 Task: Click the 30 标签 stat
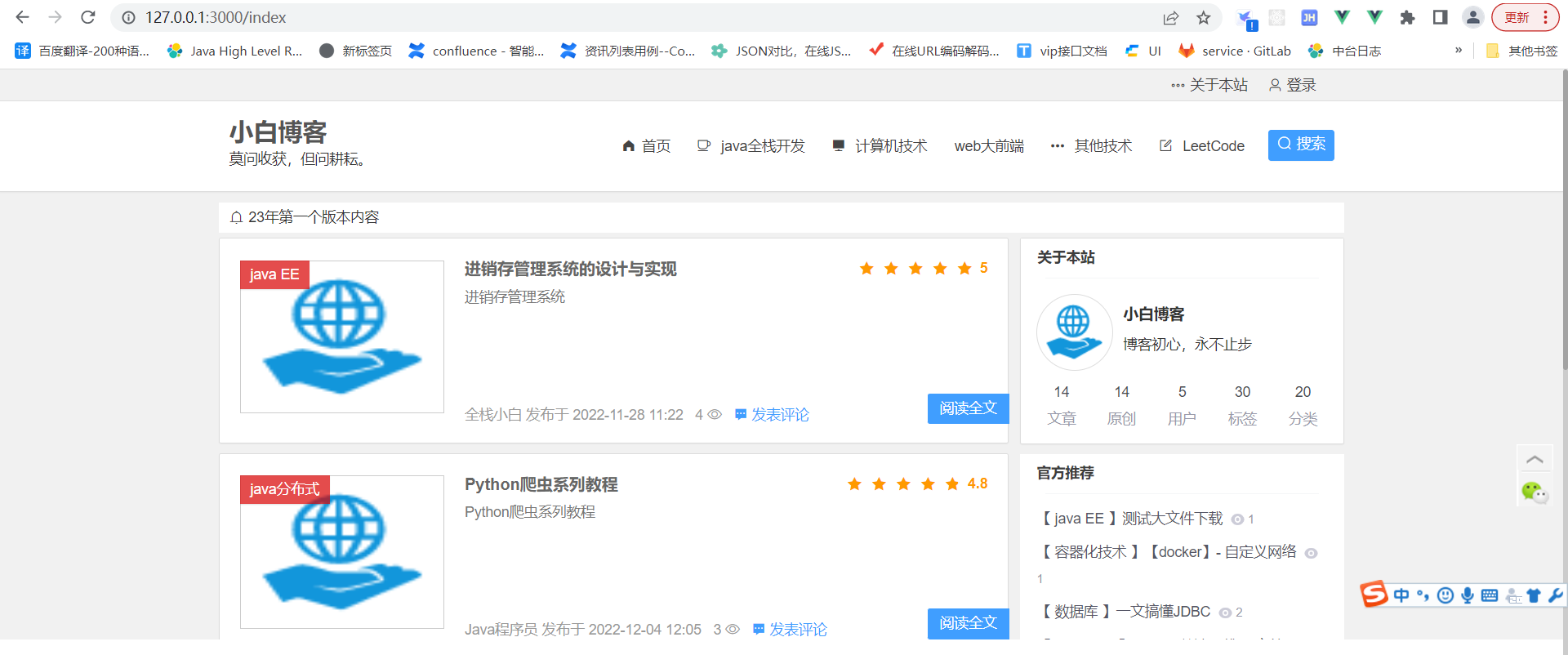pos(1242,405)
